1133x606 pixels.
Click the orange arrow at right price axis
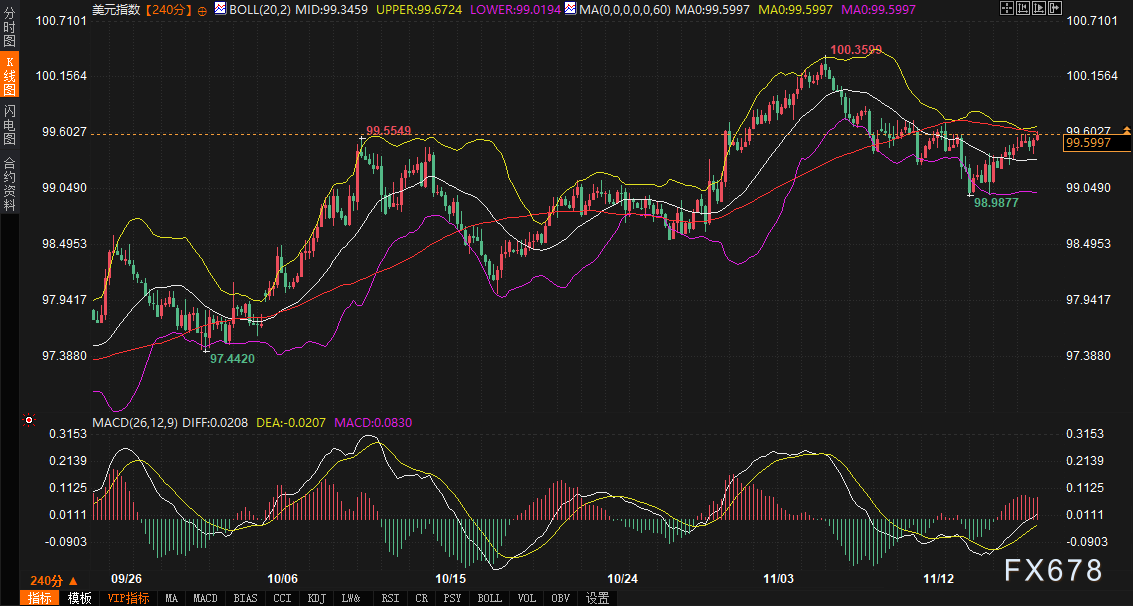pos(1127,131)
